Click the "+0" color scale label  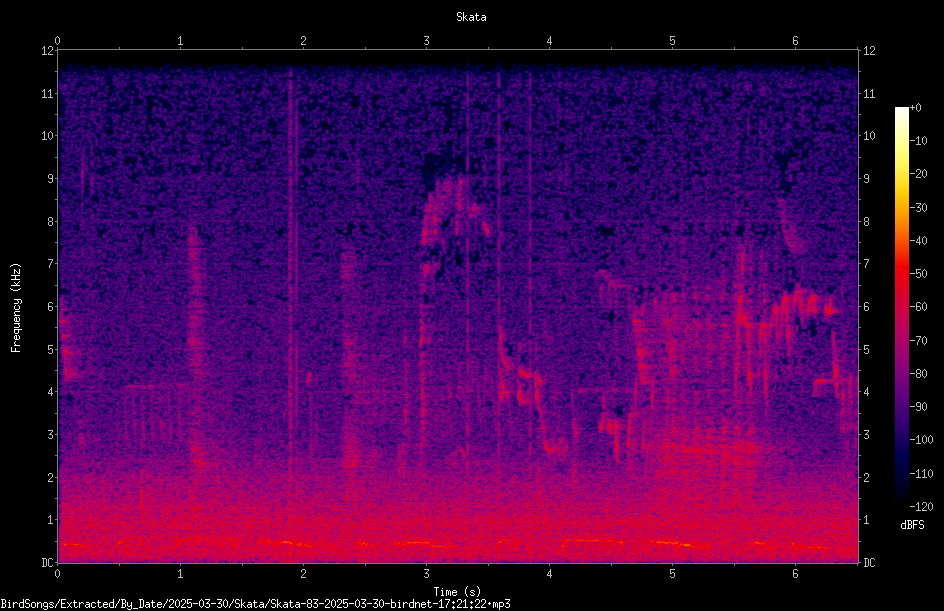pyautogui.click(x=915, y=108)
